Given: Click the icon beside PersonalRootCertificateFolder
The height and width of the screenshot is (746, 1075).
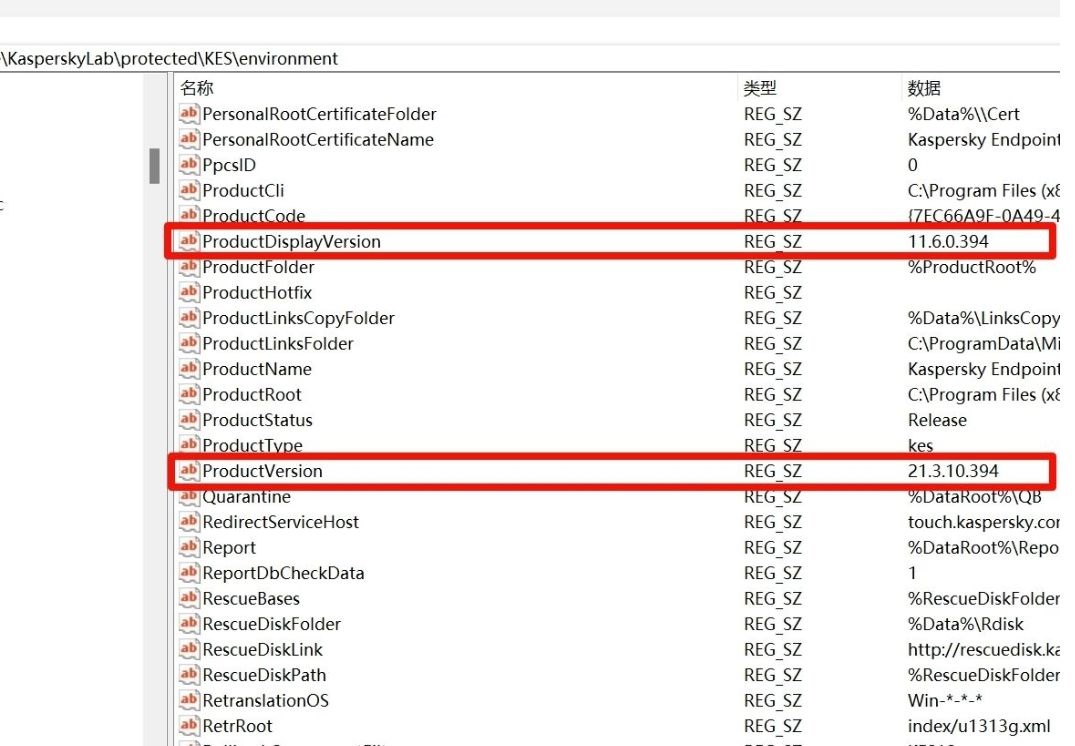Looking at the screenshot, I should click(x=188, y=114).
